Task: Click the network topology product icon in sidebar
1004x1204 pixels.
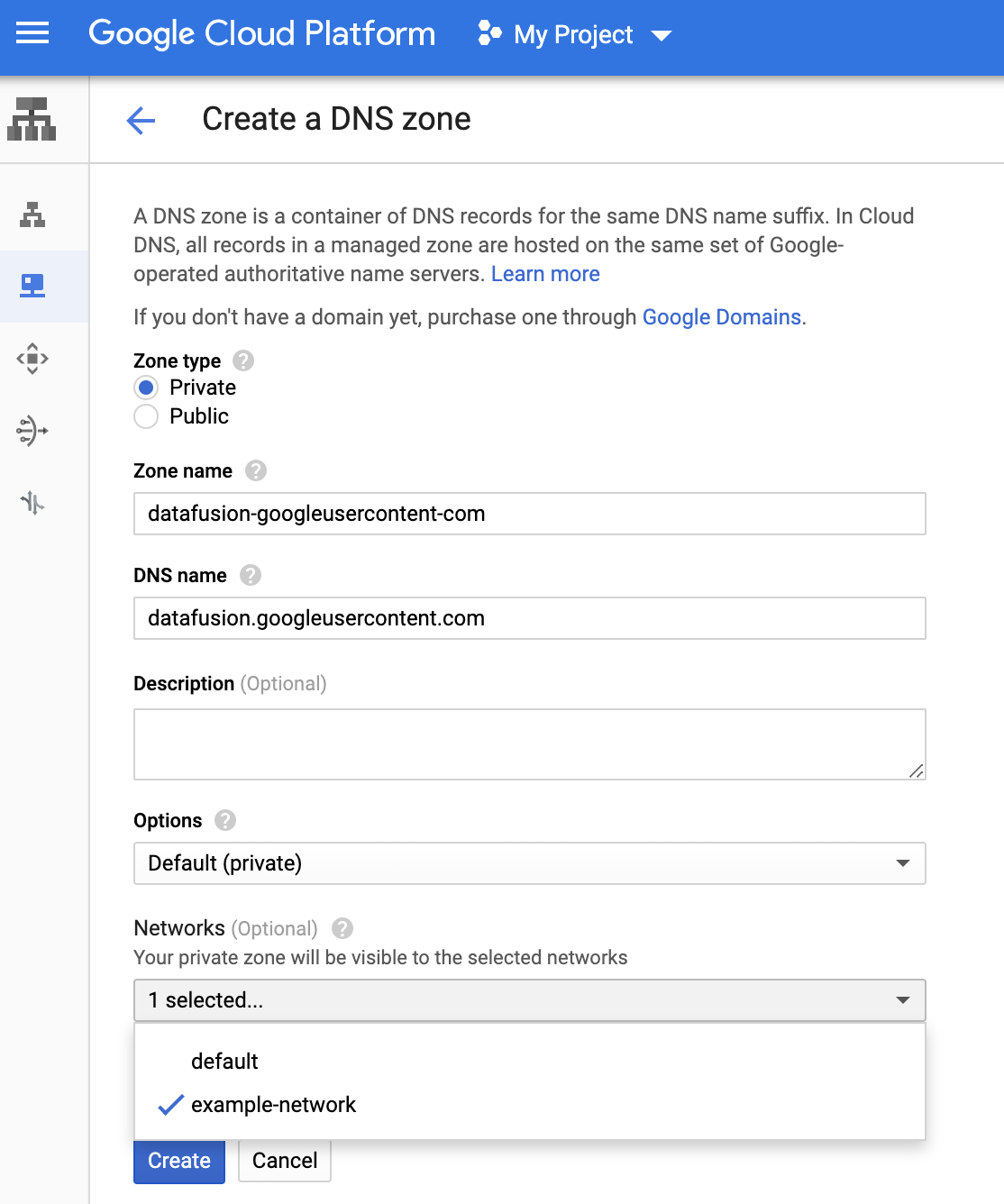Action: [x=32, y=120]
